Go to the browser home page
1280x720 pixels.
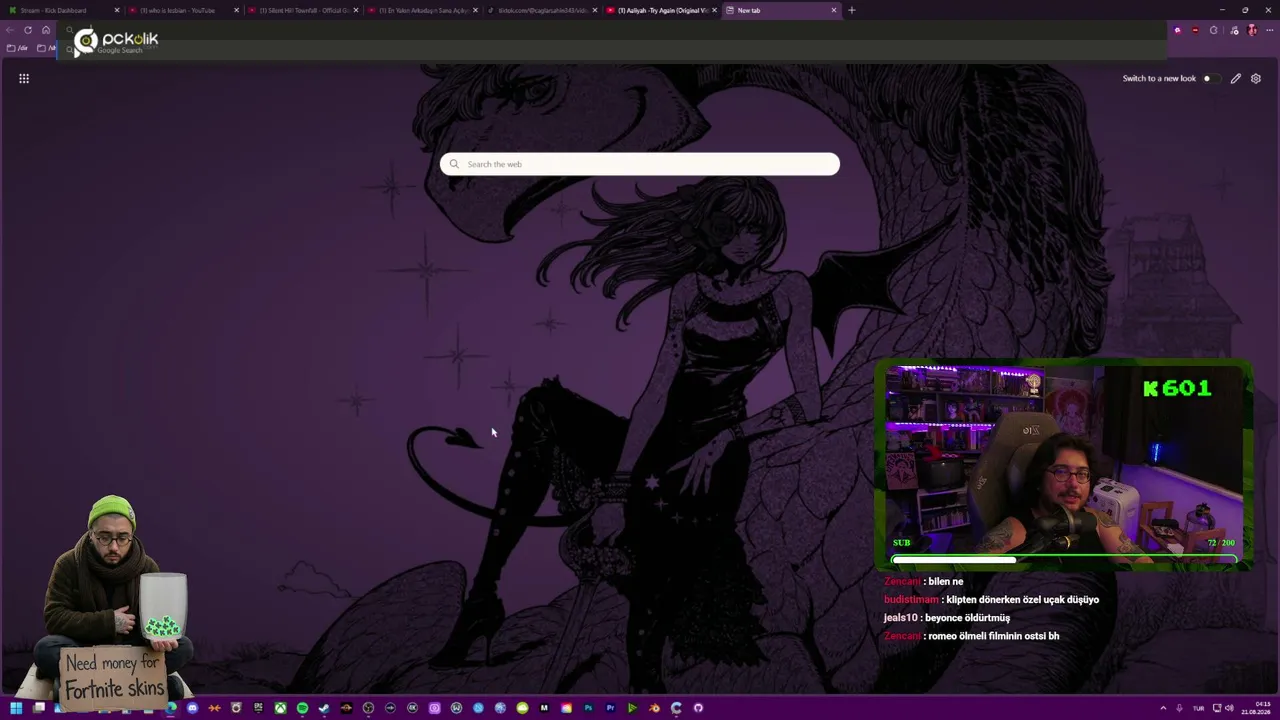pyautogui.click(x=45, y=30)
